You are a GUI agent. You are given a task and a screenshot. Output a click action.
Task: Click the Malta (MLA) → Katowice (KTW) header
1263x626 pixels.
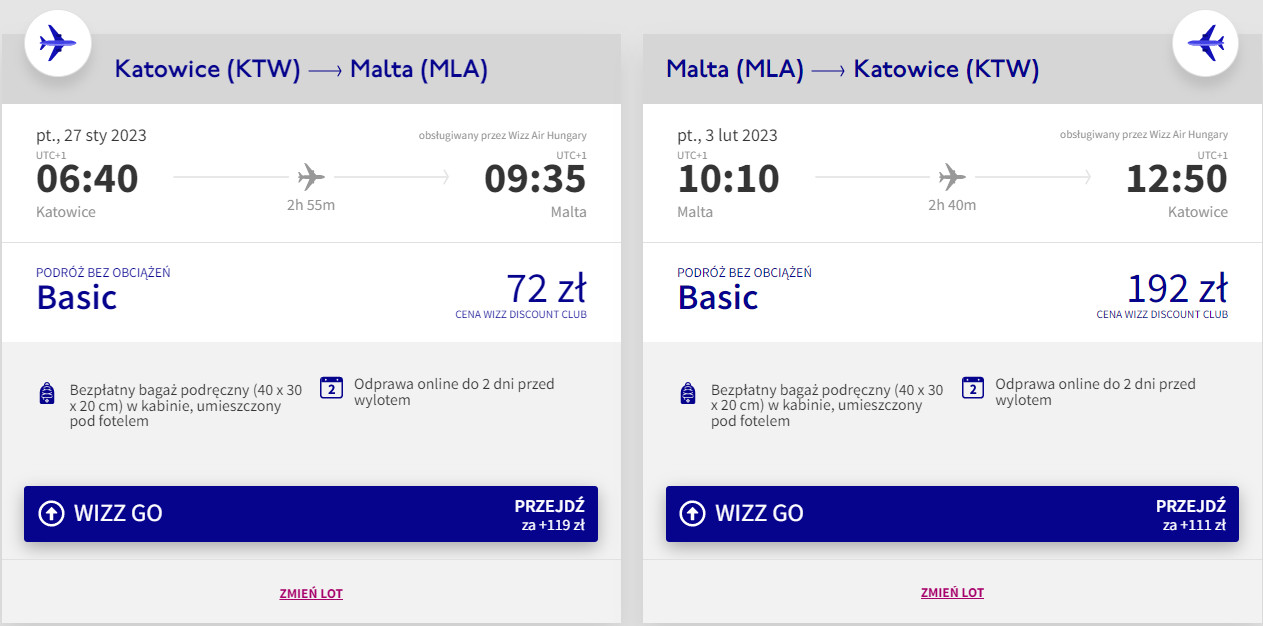(852, 69)
